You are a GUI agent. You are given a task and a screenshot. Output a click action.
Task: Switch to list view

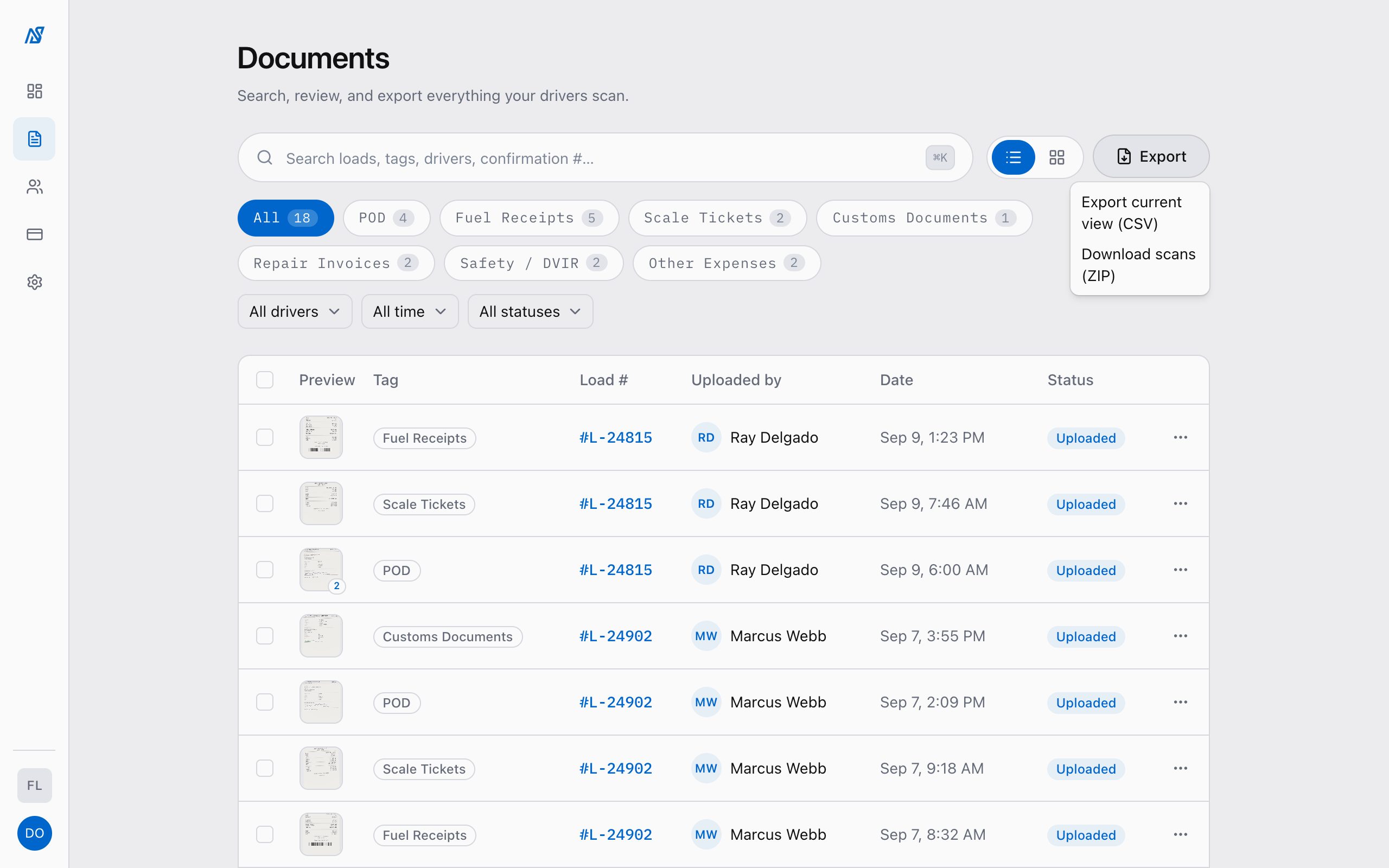point(1013,157)
